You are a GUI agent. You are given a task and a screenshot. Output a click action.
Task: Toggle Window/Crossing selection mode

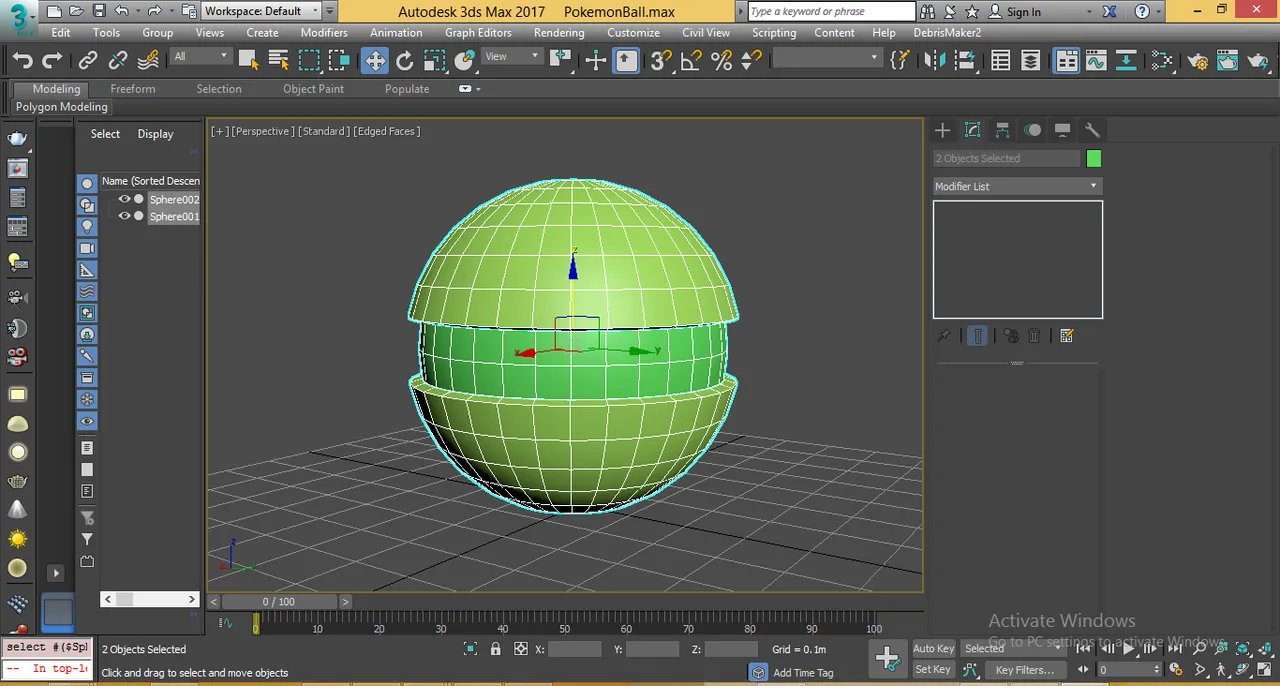click(x=339, y=61)
